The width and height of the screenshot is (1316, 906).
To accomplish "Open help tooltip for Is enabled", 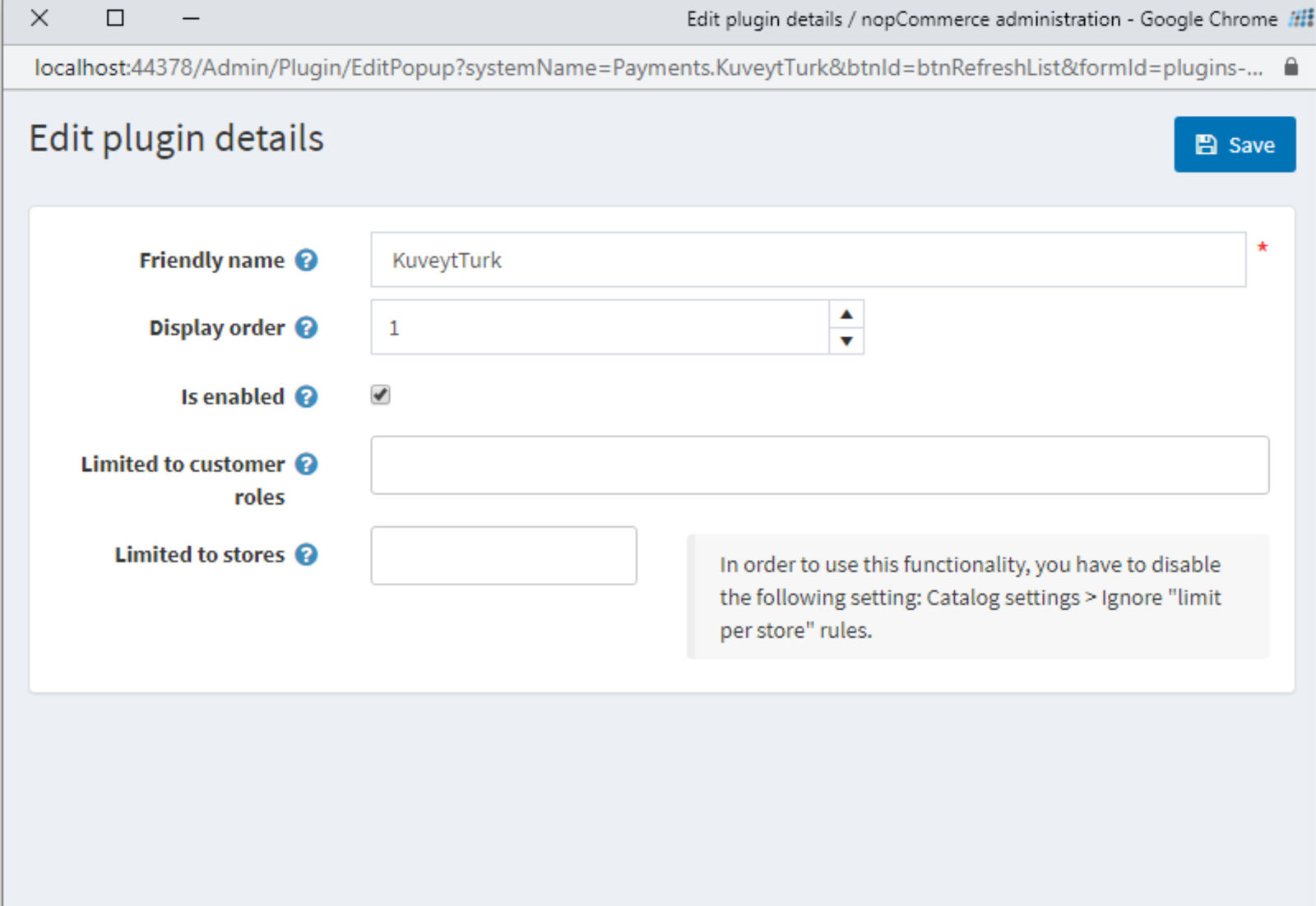I will [x=307, y=397].
